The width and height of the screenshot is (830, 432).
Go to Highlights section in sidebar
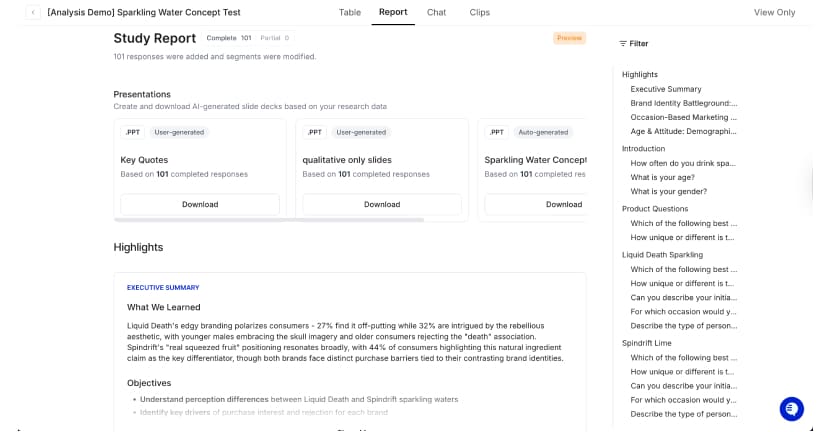pyautogui.click(x=640, y=75)
